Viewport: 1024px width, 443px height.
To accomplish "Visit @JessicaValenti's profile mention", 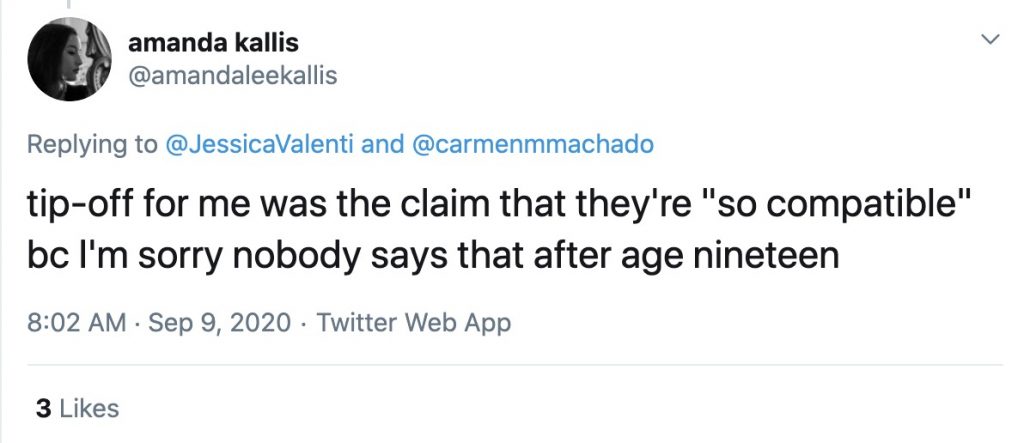I will (260, 145).
